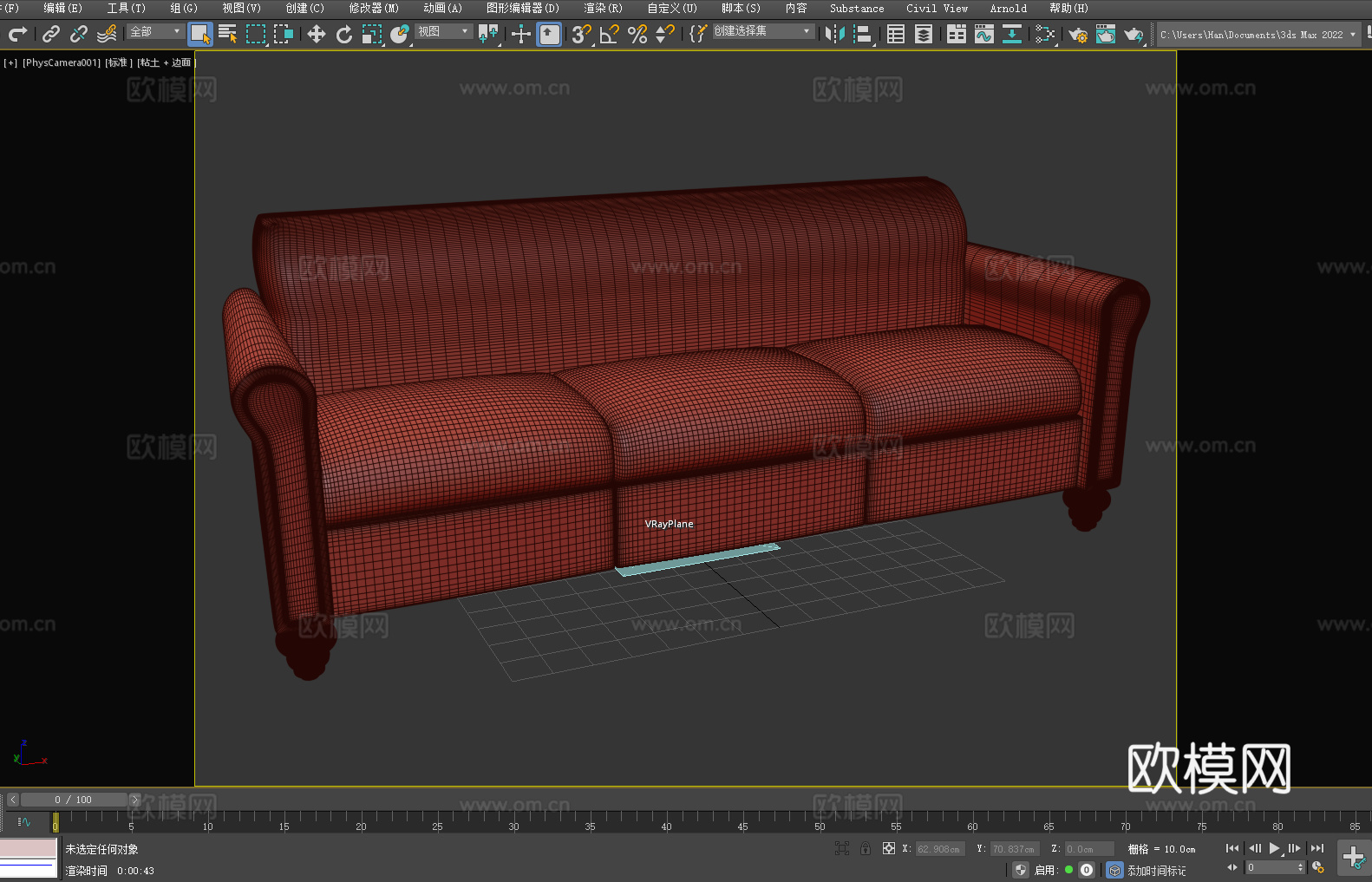Open the Curve Editor icon

tap(983, 34)
